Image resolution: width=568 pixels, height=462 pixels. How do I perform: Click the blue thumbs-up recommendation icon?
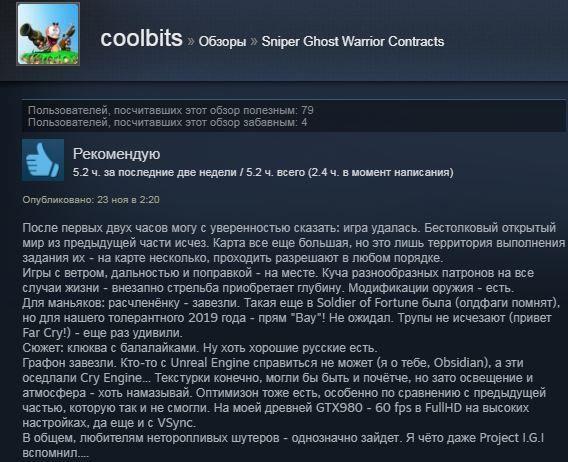coord(43,160)
